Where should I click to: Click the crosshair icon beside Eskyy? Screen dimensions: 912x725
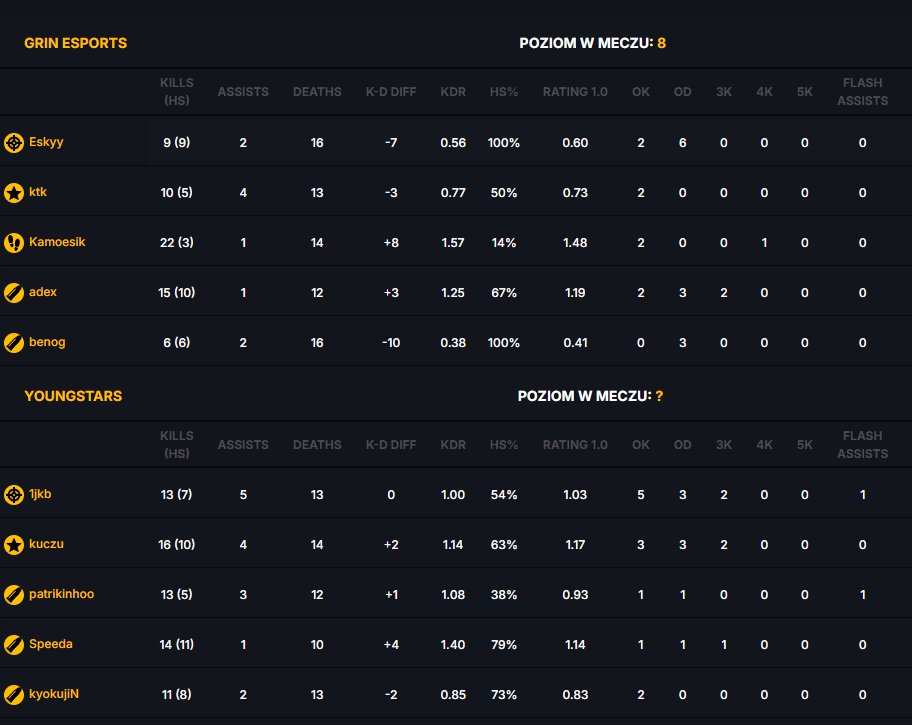(13, 143)
